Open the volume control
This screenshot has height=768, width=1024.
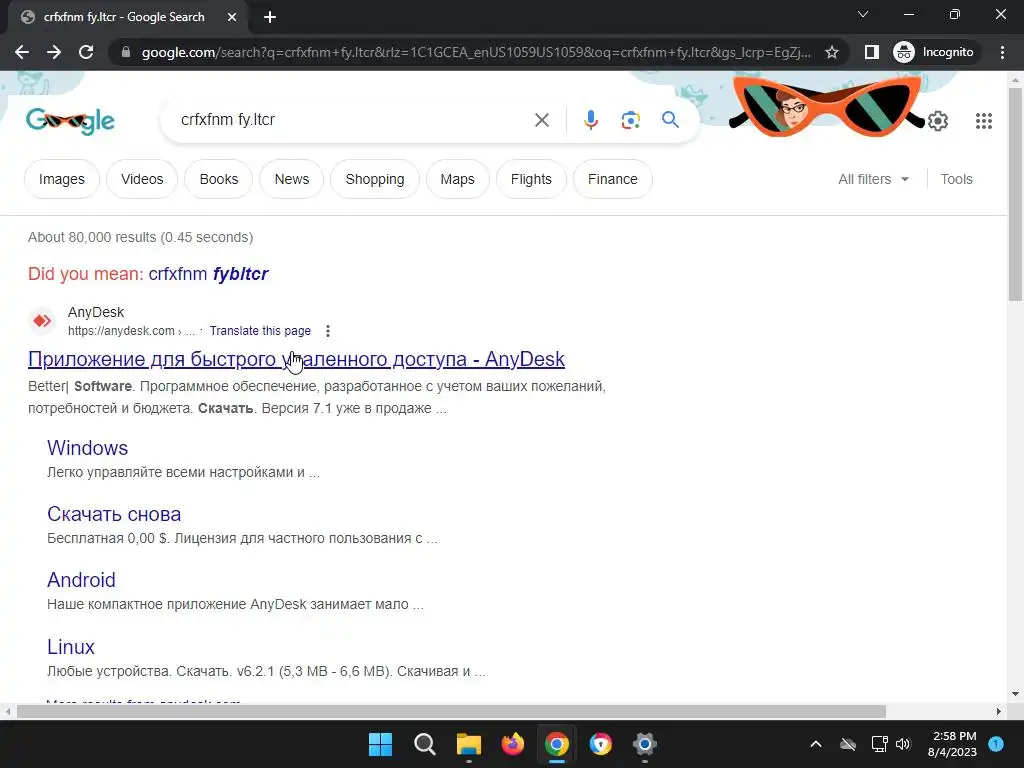pyautogui.click(x=903, y=744)
